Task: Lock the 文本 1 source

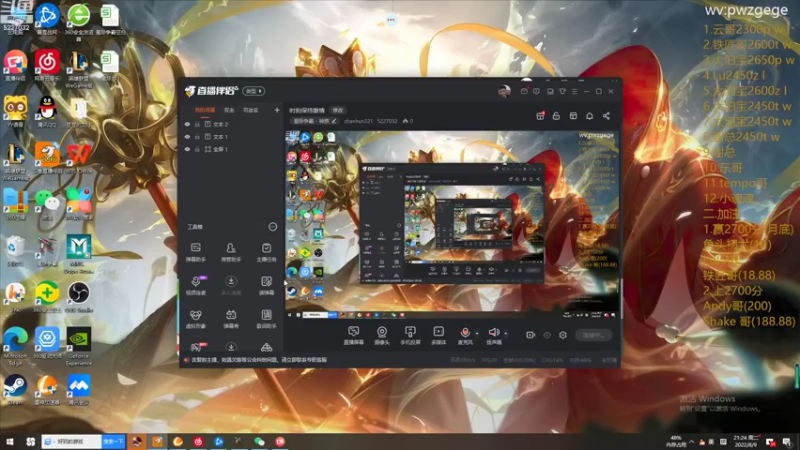Action: [197, 137]
